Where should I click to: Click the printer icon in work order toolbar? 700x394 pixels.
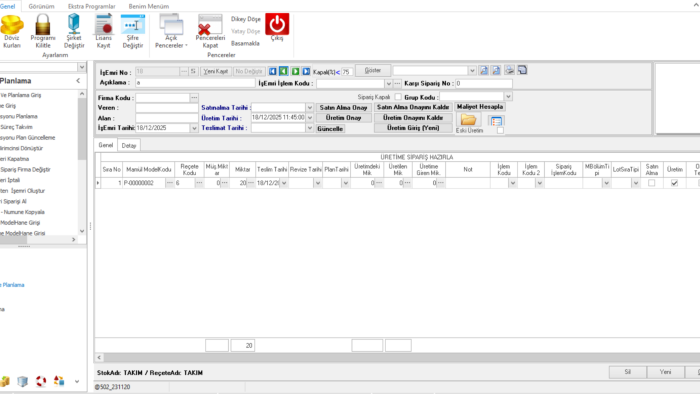[509, 70]
